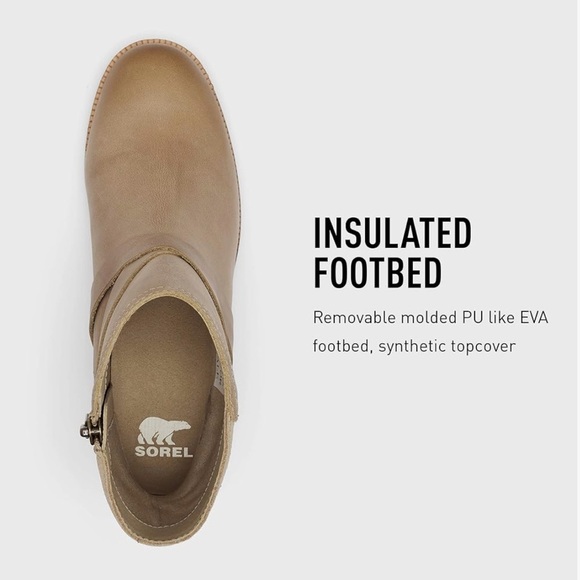The width and height of the screenshot is (580, 580).
Task: Click the metal zipper pull on the boot
Action: pyautogui.click(x=88, y=429)
